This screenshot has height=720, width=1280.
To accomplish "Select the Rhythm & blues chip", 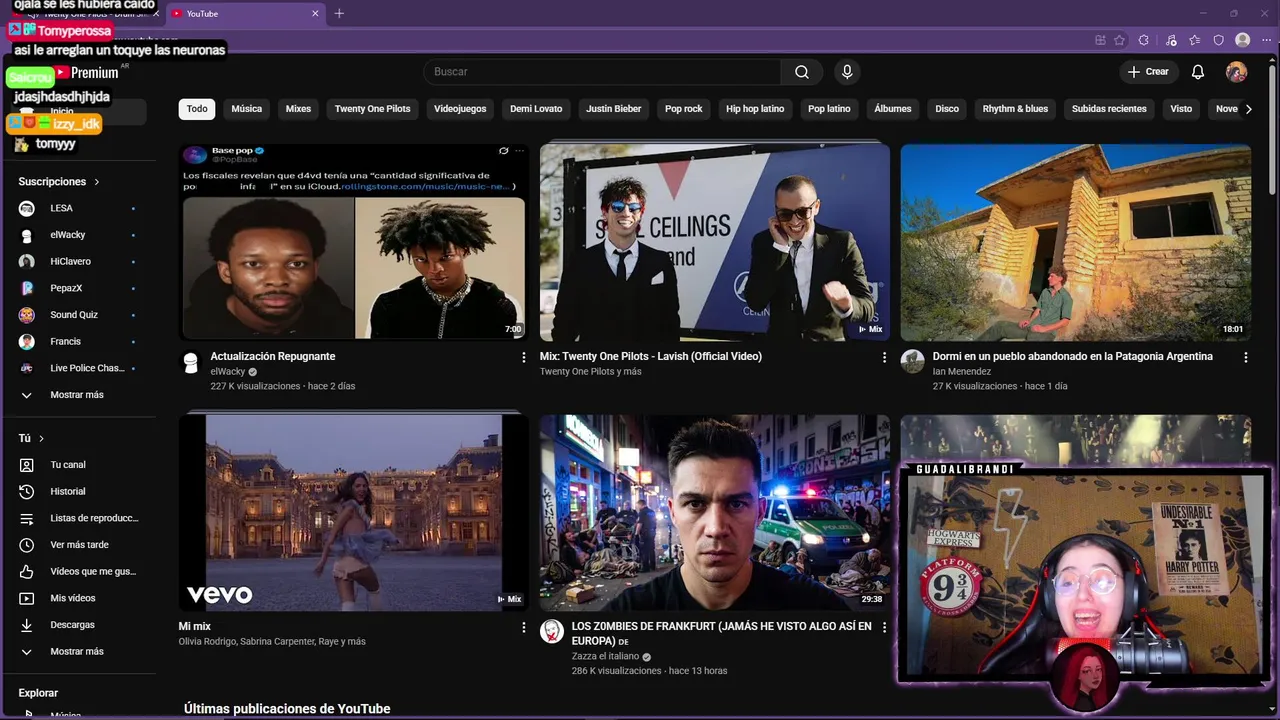I will [1015, 109].
